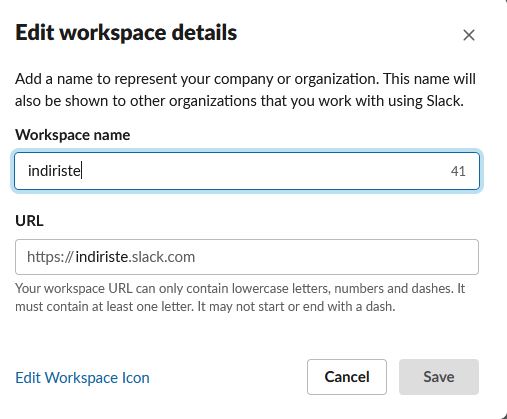Viewport: 507px width, 419px height.
Task: Place cursor on "indiriste" in the URL field
Action: click(102, 257)
